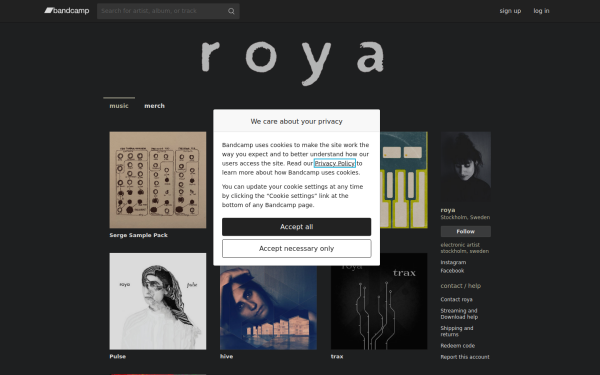The image size is (600, 375).
Task: Open the Pulse album cover
Action: point(158,301)
